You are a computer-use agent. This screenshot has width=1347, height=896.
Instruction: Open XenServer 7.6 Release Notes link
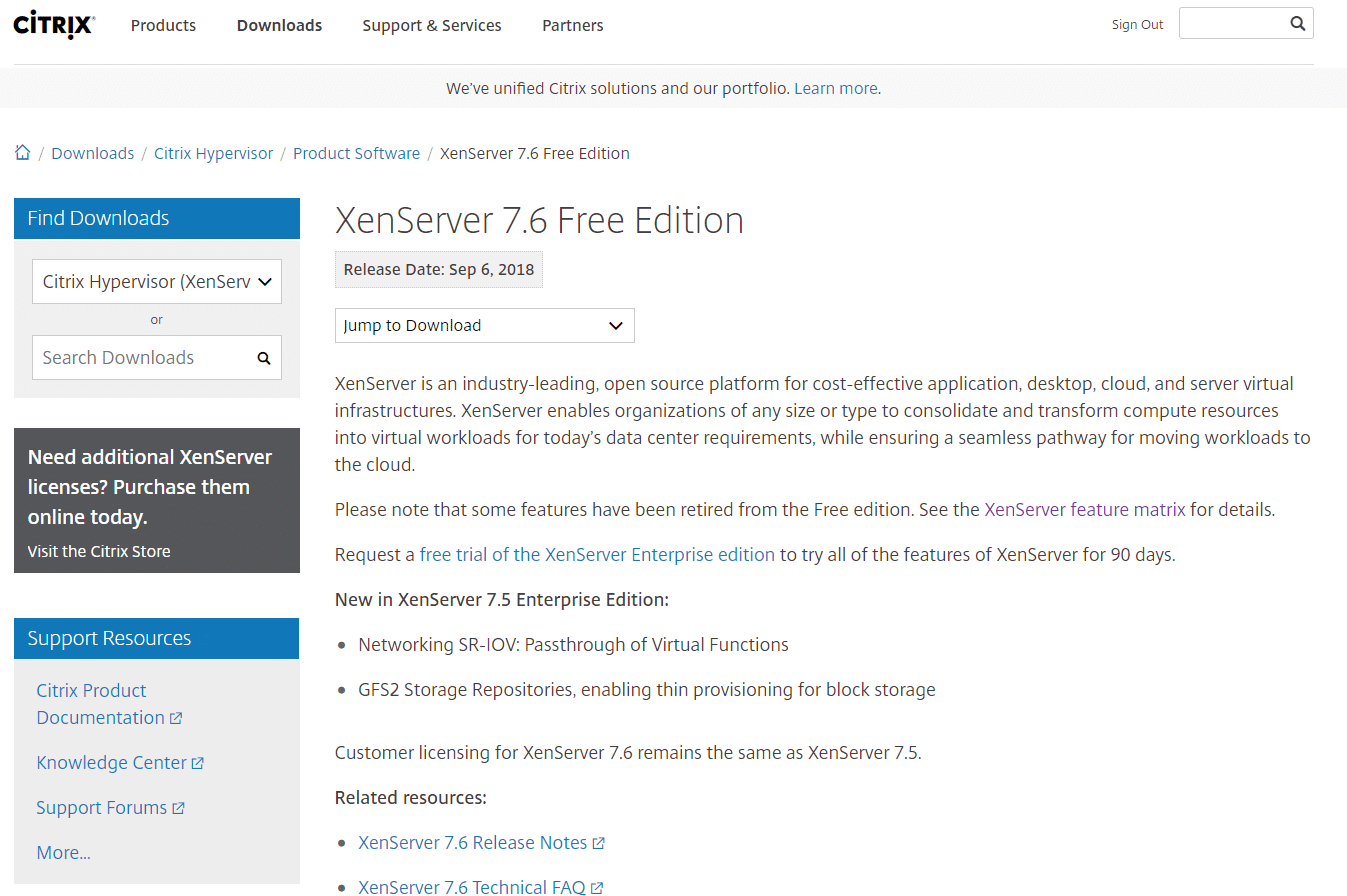[x=473, y=843]
